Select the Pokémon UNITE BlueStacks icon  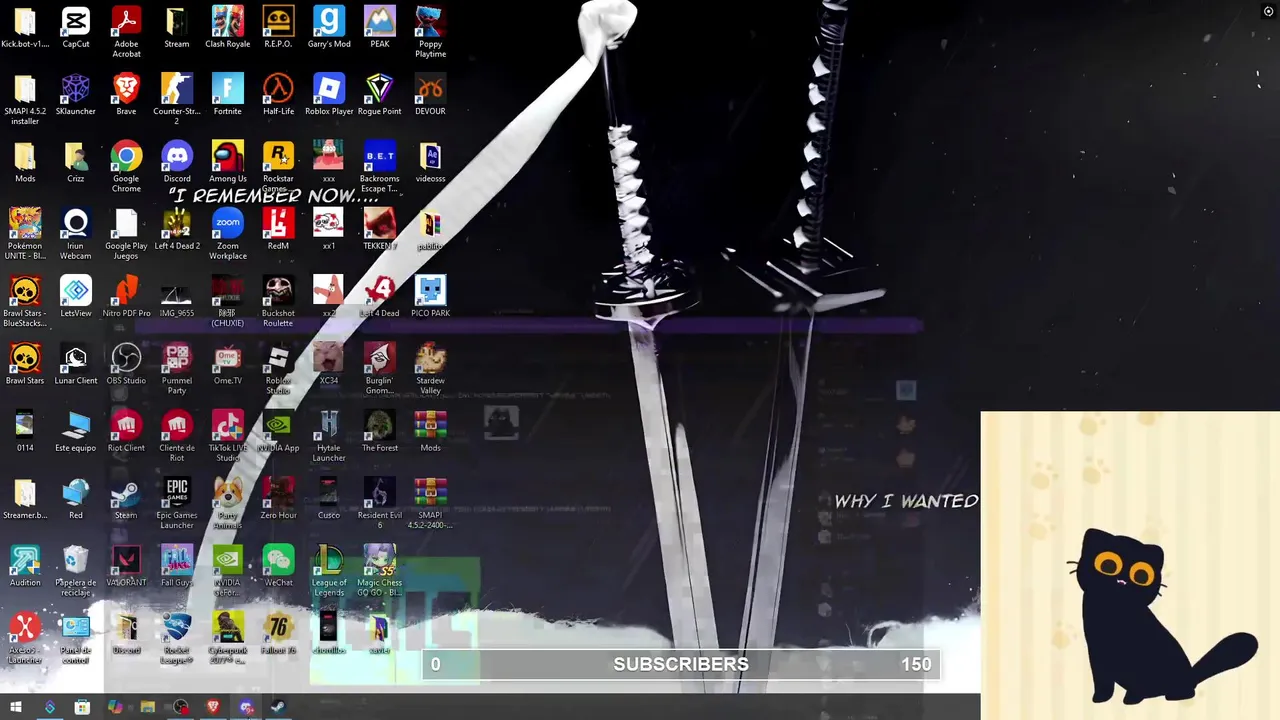(25, 234)
